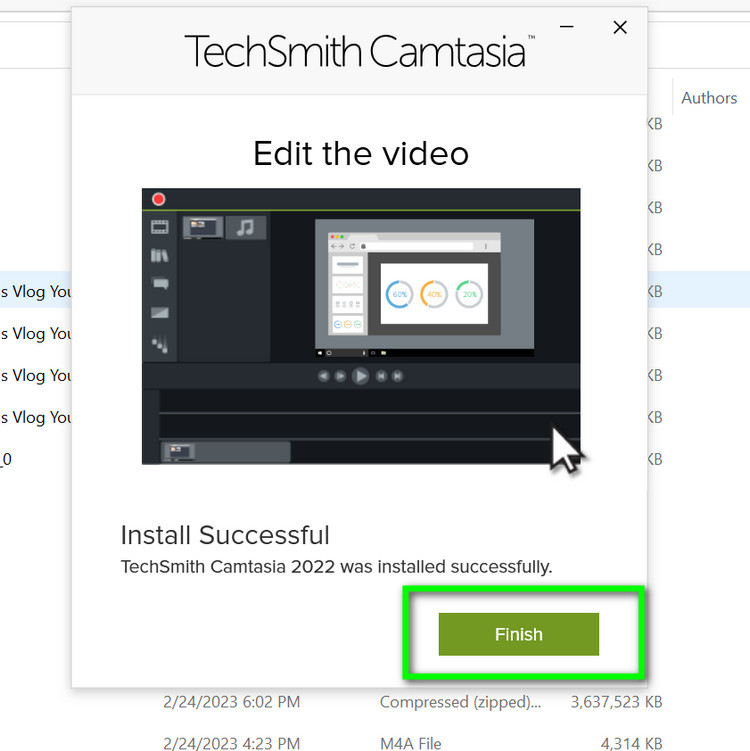Click the 3,637,523 KB size value
Screen dimensions: 750x751
tap(616, 702)
